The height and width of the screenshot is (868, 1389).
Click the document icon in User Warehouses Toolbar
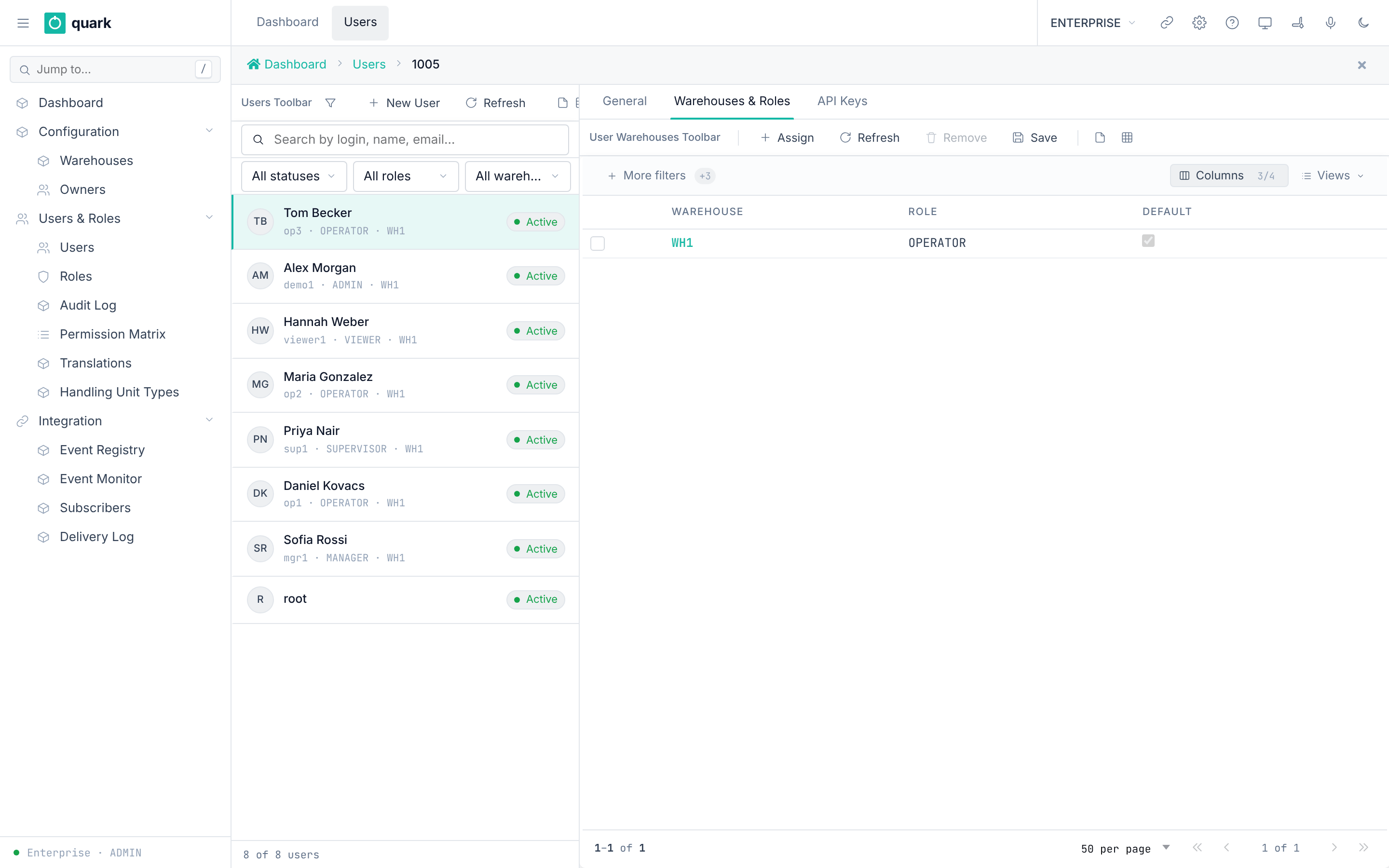(1100, 138)
